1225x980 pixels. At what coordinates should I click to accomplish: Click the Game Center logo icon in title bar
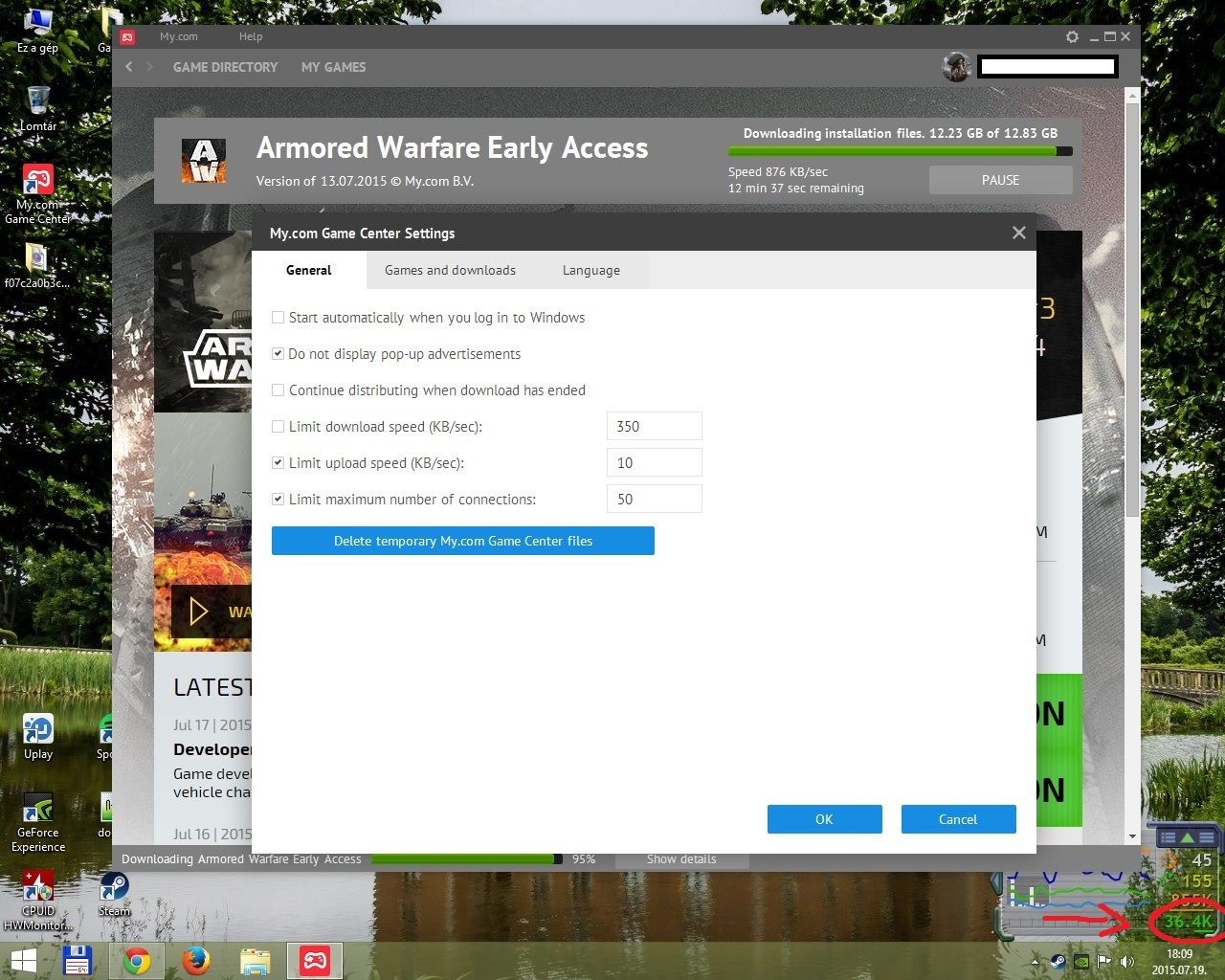point(127,36)
